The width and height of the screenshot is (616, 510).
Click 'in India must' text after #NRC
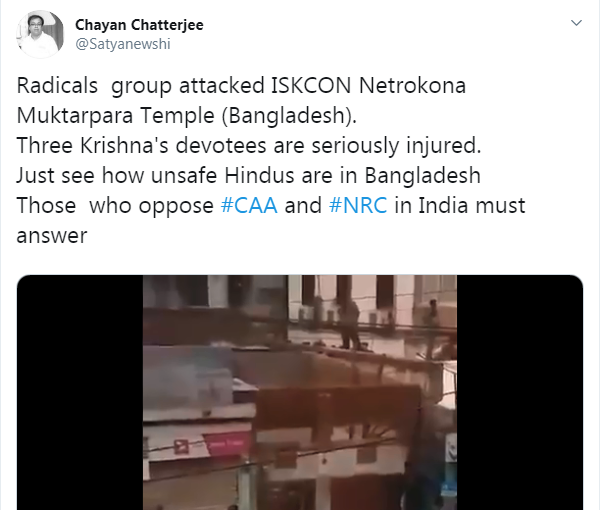(x=460, y=205)
